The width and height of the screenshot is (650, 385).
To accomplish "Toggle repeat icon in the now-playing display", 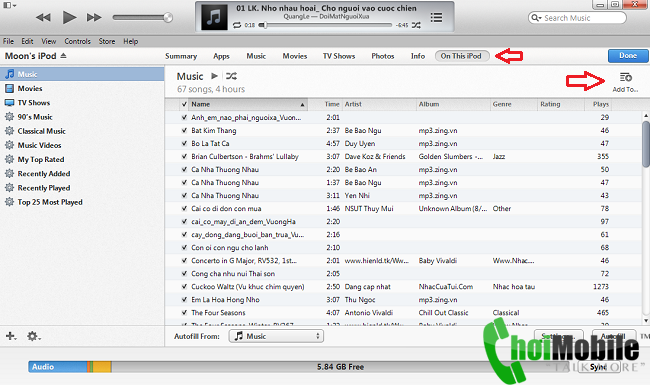I will pyautogui.click(x=237, y=25).
